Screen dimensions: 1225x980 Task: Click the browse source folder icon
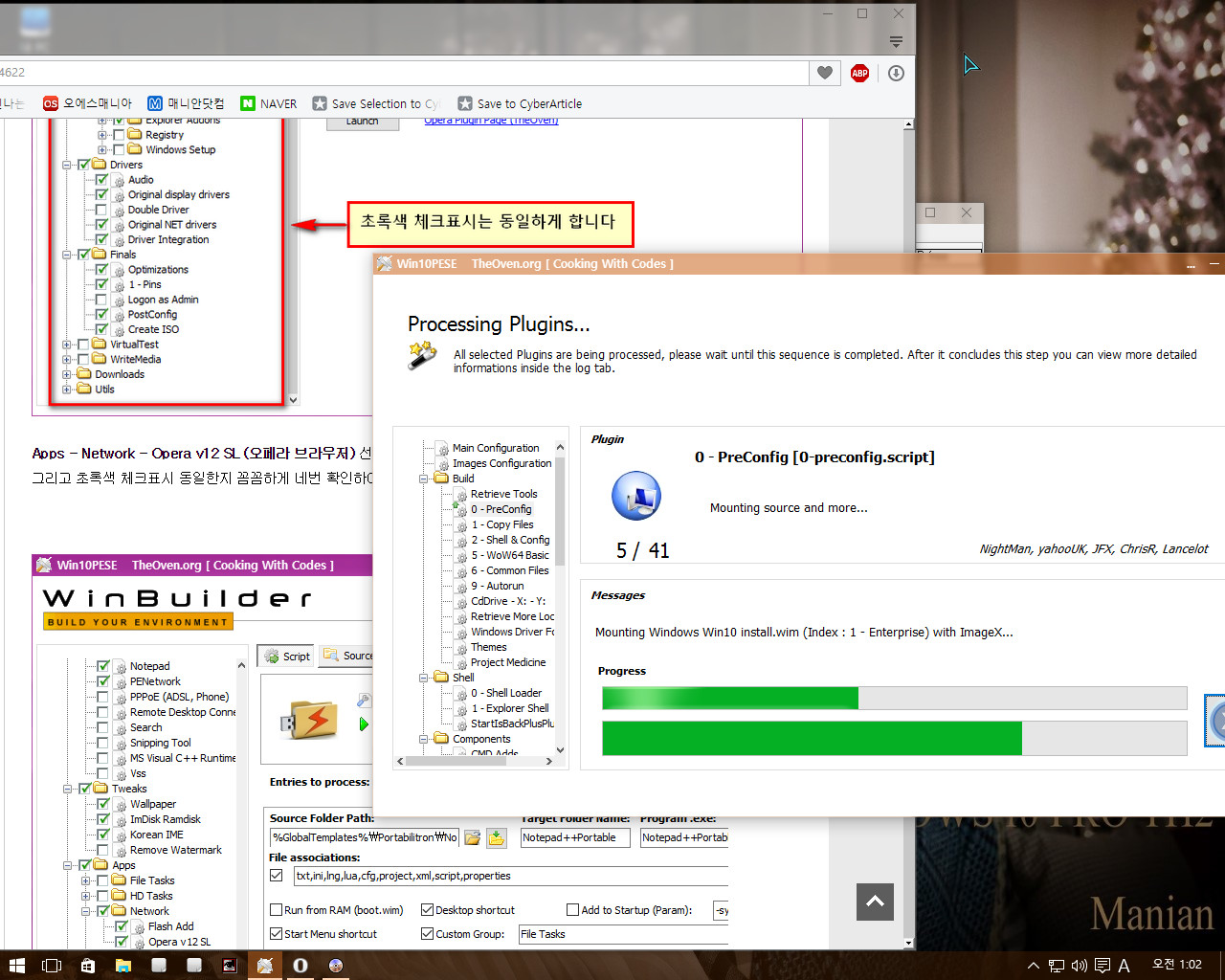[472, 837]
